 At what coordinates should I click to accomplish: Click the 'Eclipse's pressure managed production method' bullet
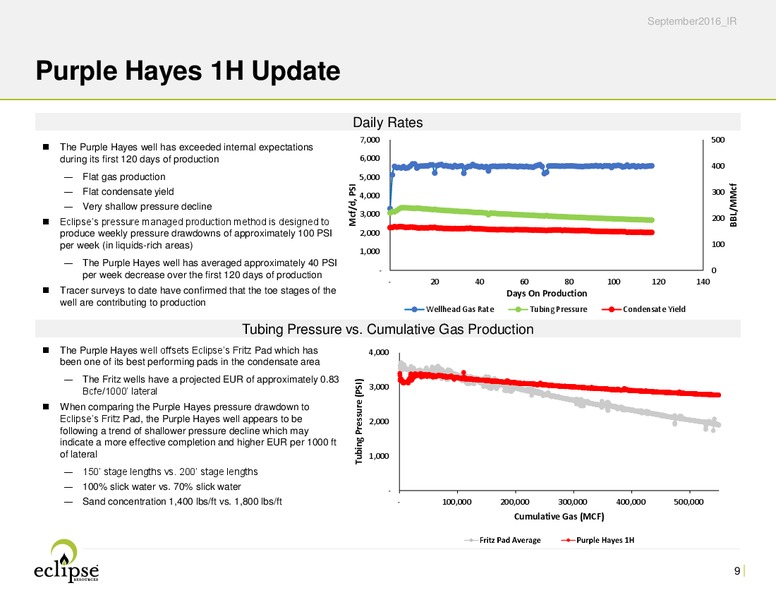point(196,234)
